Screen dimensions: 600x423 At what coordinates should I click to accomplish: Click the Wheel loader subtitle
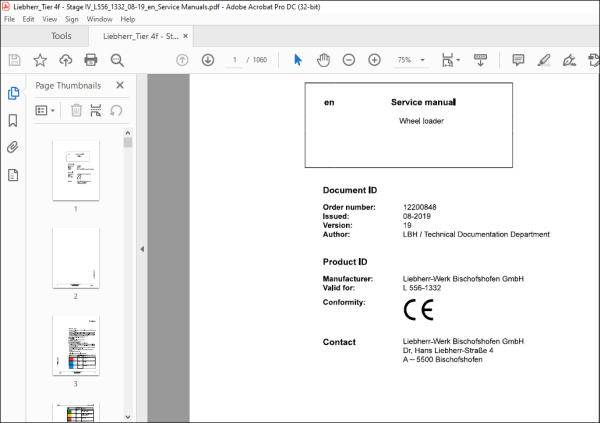click(x=421, y=121)
